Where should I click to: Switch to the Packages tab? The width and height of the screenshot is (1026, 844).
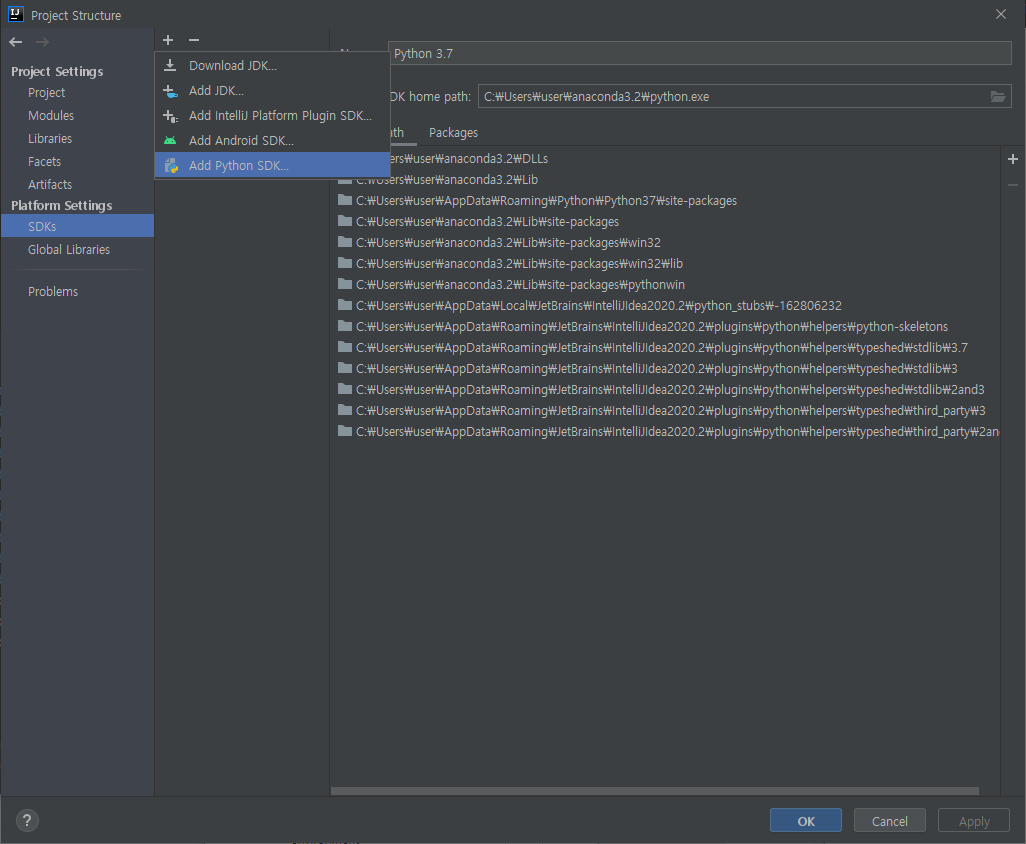[x=453, y=132]
